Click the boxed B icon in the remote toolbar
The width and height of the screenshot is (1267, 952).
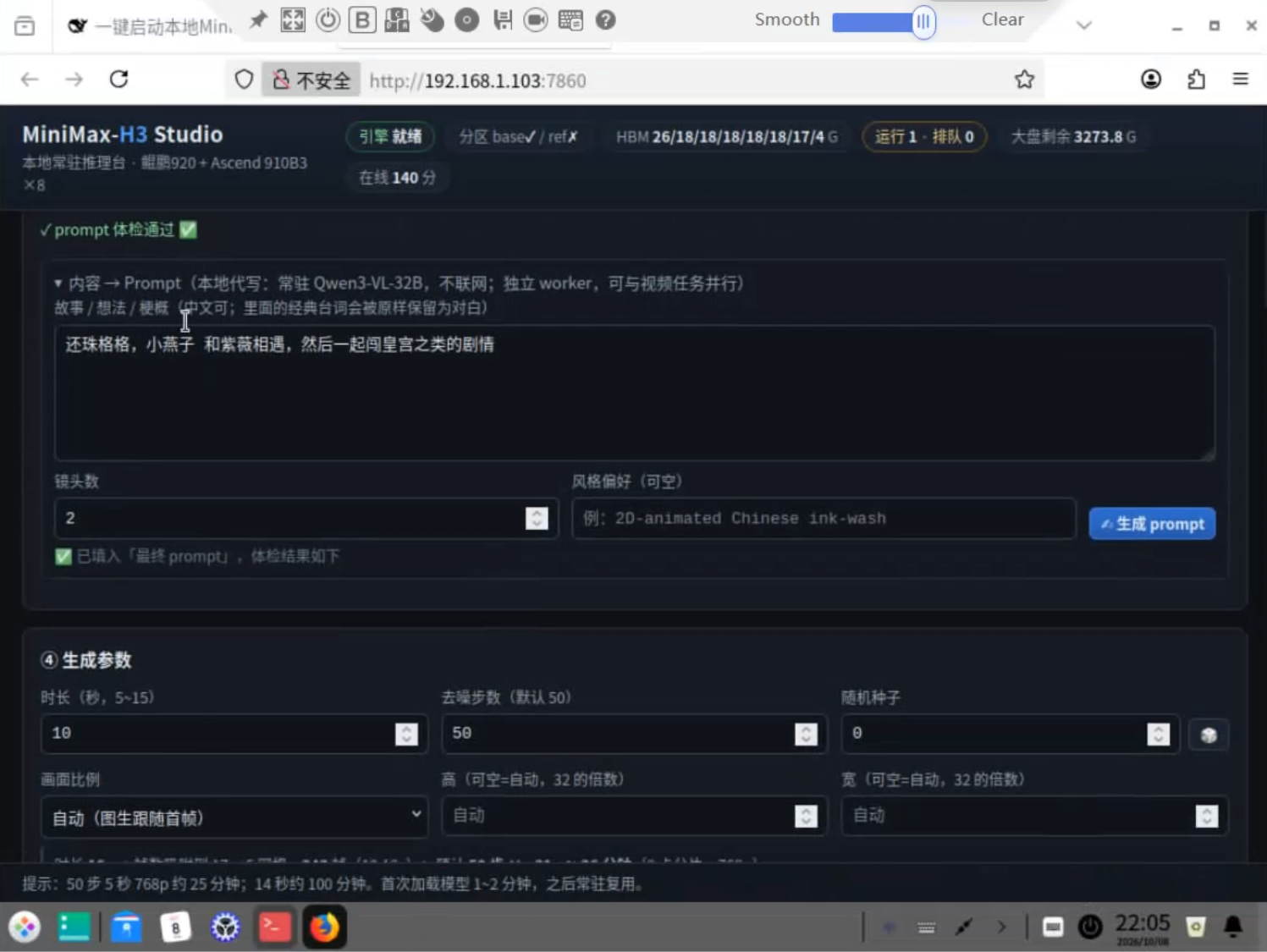(x=362, y=19)
